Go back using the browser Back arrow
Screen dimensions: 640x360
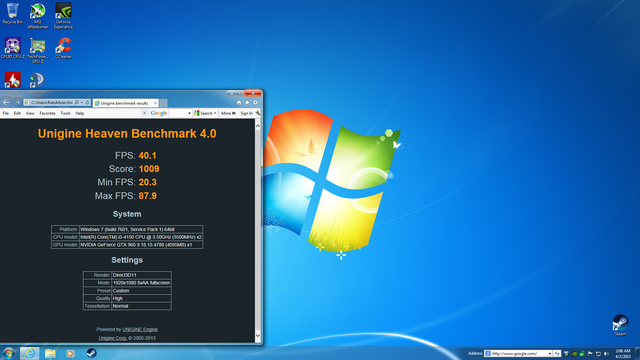(x=6, y=102)
